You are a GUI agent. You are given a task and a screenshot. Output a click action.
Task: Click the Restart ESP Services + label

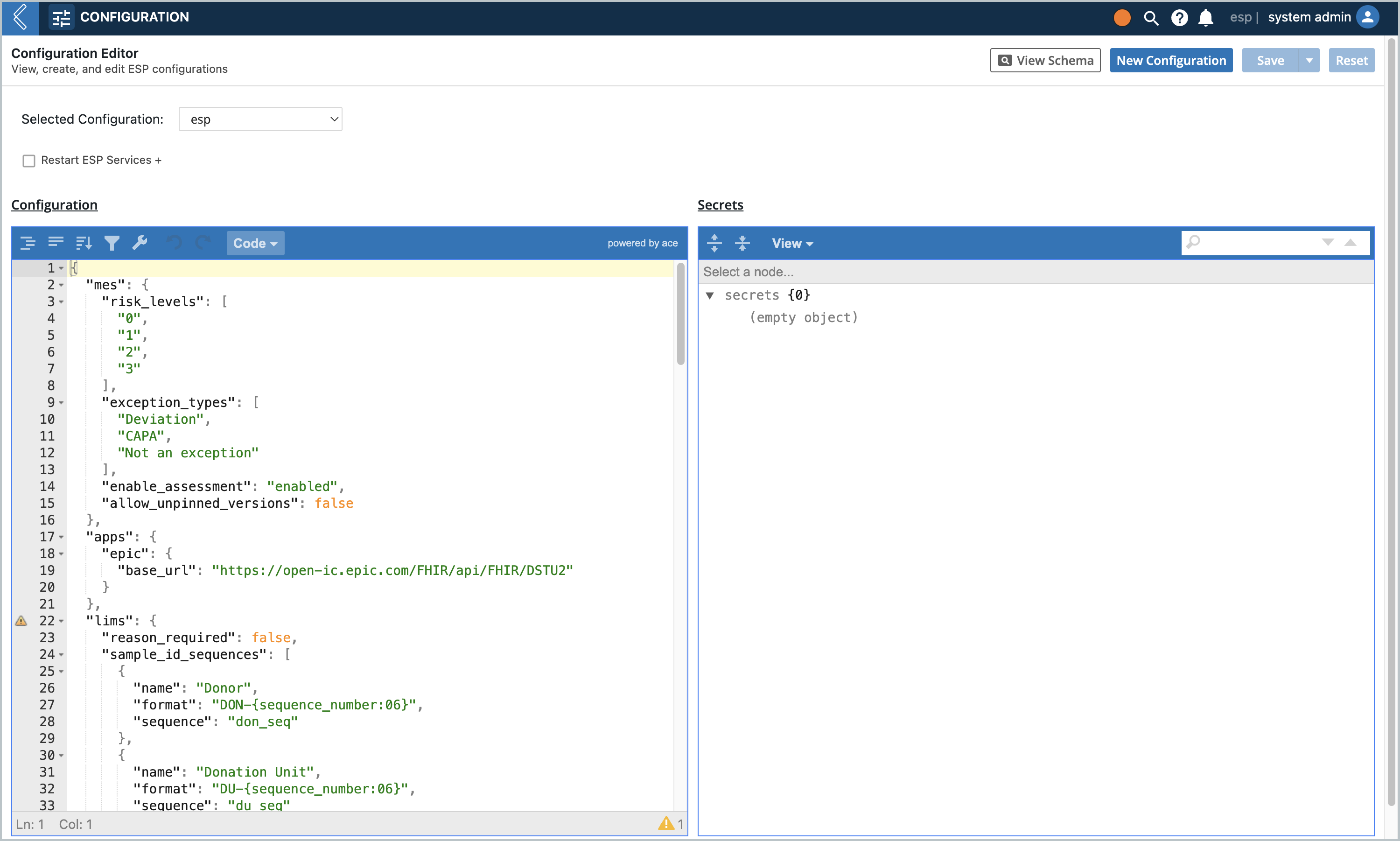coord(101,161)
